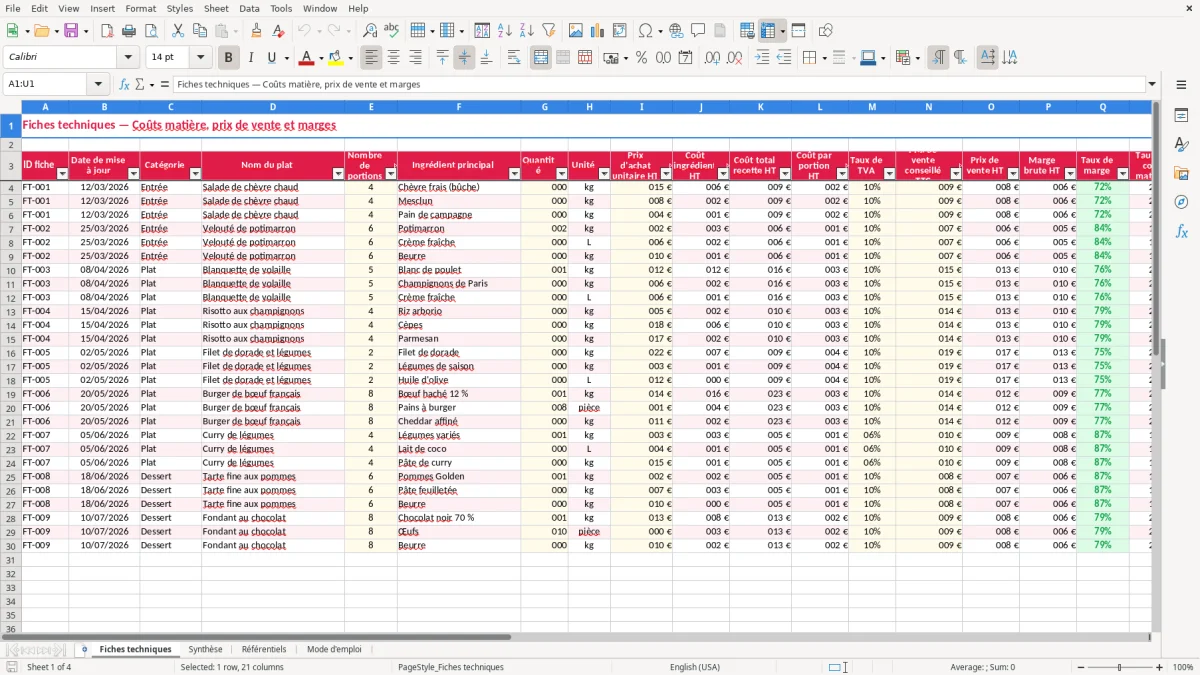The height and width of the screenshot is (675, 1200).
Task: Open the font color dropdown arrow
Action: pyautogui.click(x=322, y=58)
